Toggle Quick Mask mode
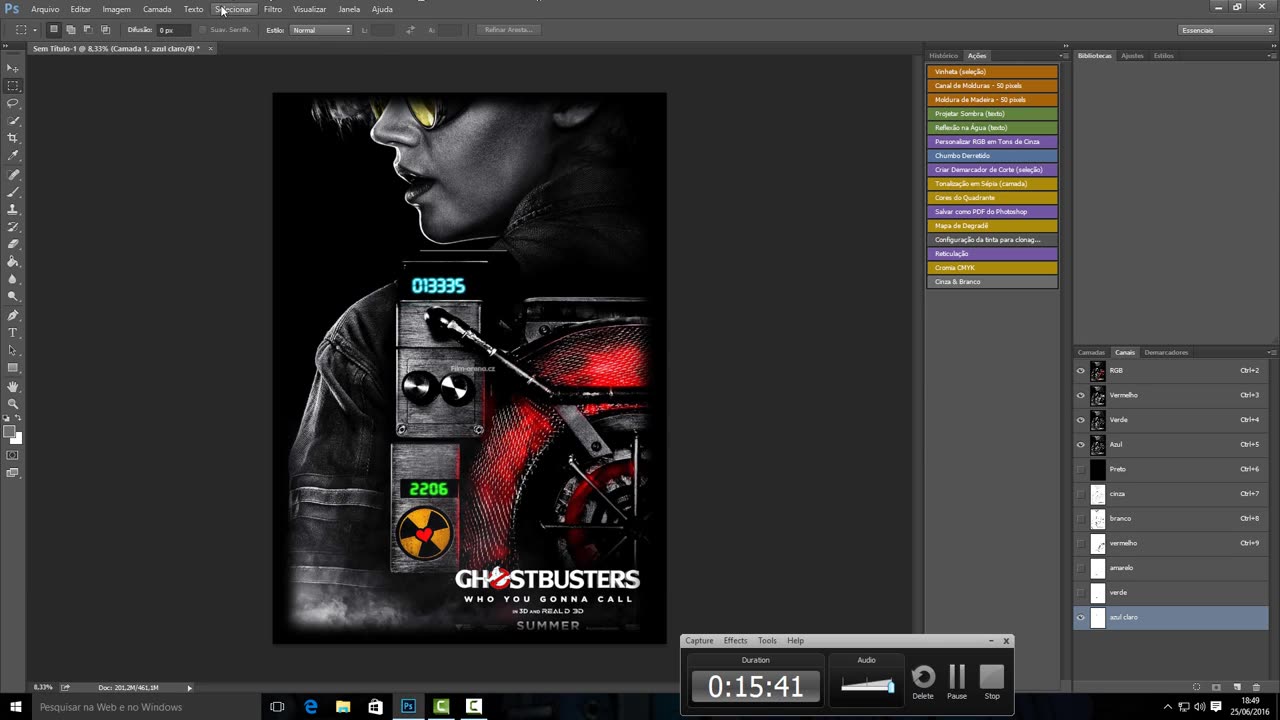The height and width of the screenshot is (720, 1280). coord(13,455)
